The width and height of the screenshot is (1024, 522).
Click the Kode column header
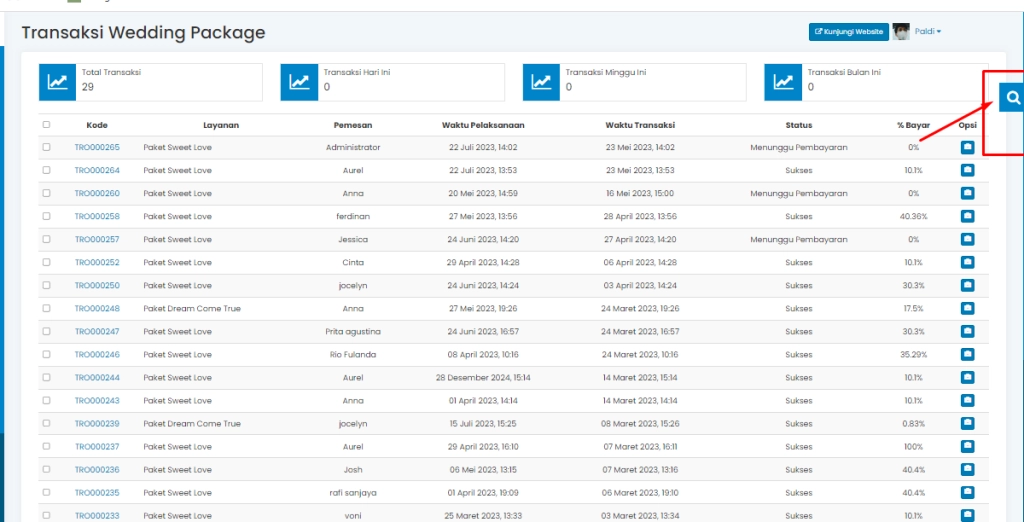[x=97, y=125]
